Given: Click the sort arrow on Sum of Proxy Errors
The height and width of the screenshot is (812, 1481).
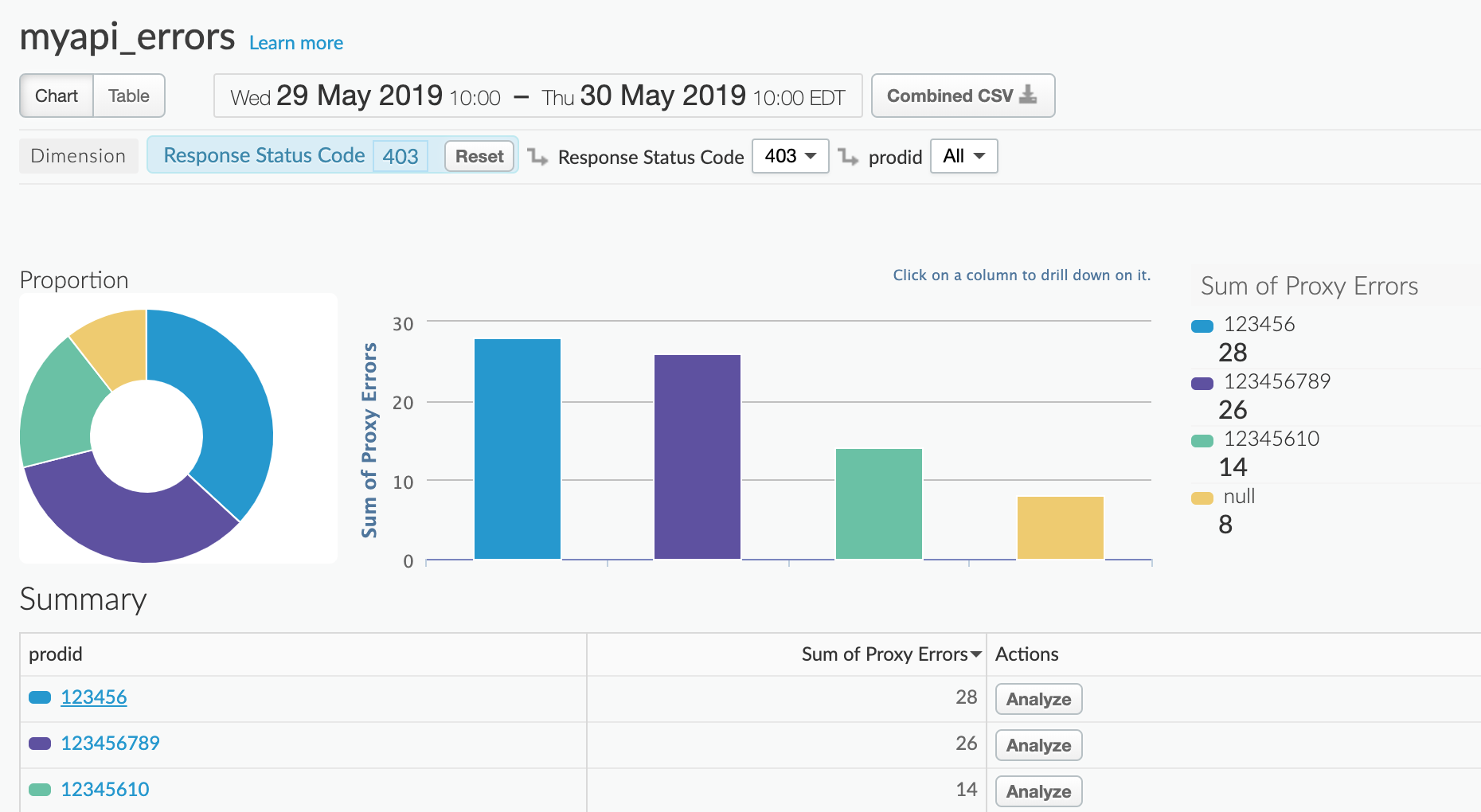Looking at the screenshot, I should pos(975,654).
